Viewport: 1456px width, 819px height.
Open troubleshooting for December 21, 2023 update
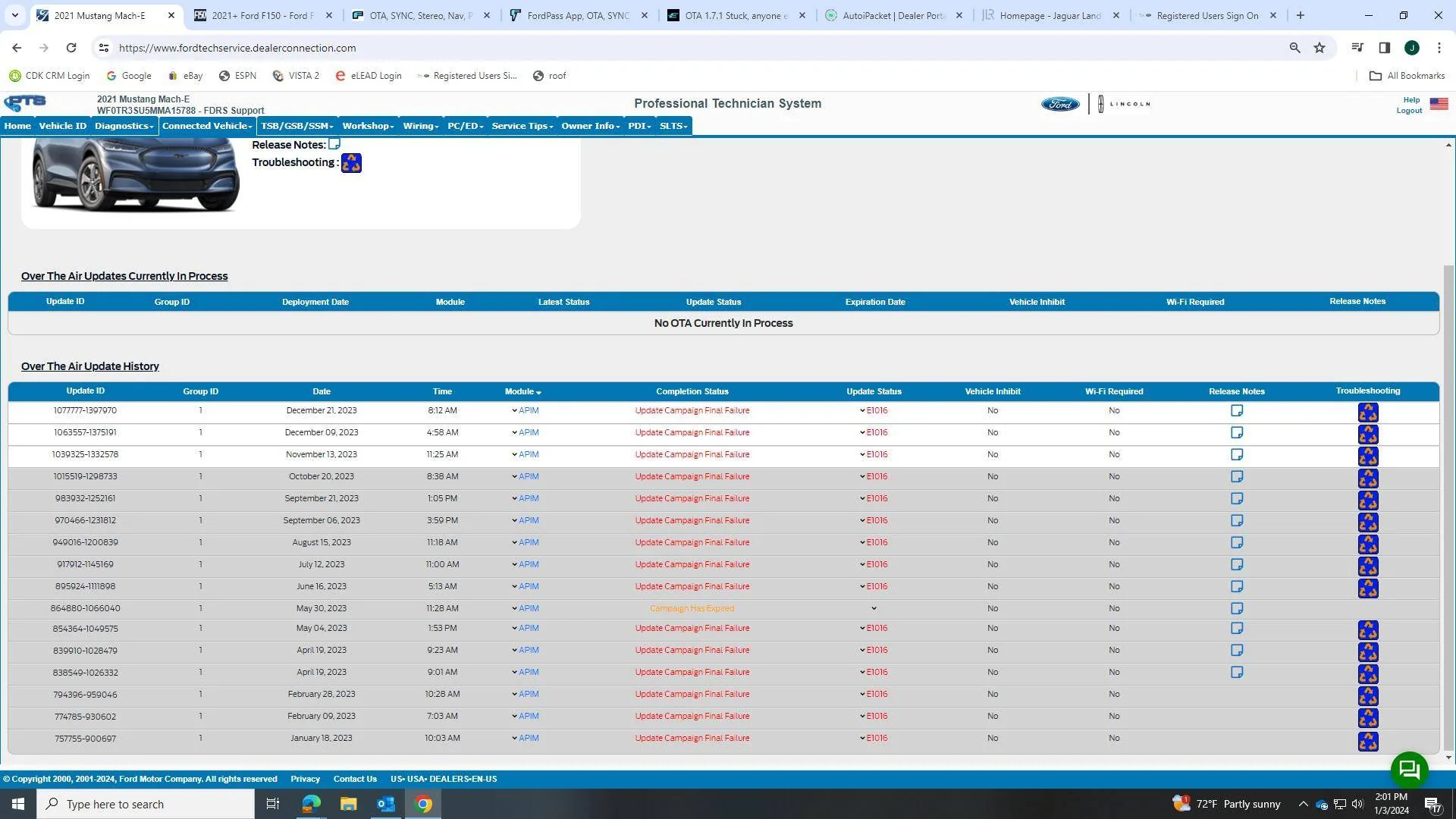[1368, 412]
